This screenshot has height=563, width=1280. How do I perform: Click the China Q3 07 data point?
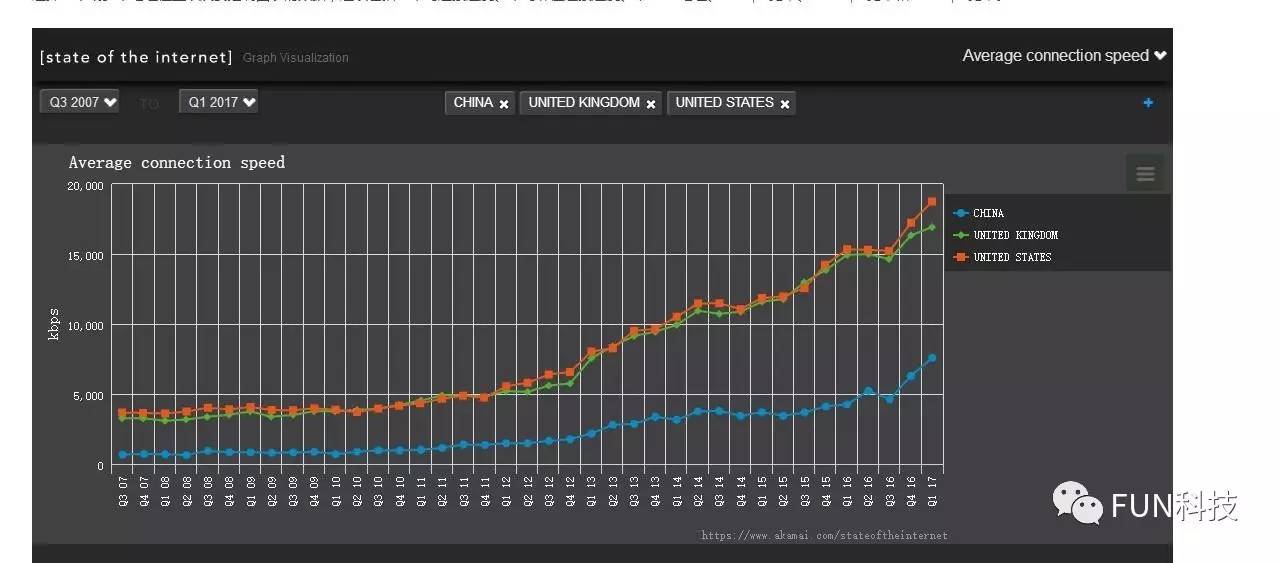[x=123, y=455]
